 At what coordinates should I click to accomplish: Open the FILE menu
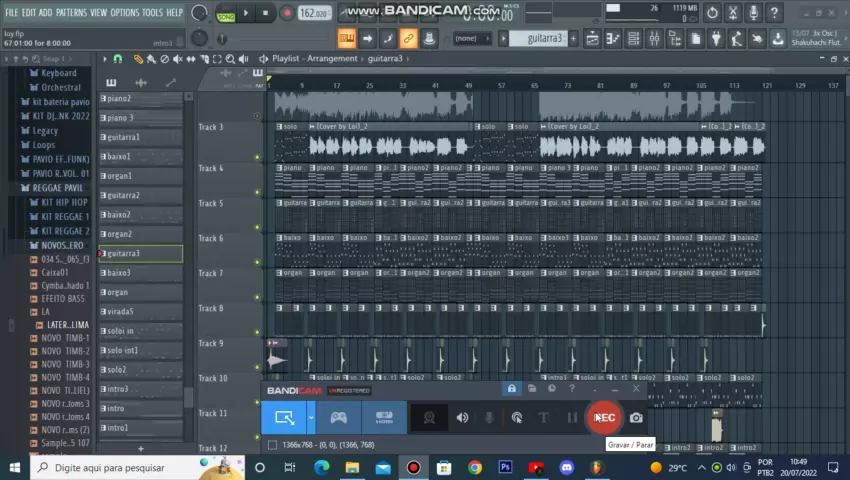click(12, 12)
